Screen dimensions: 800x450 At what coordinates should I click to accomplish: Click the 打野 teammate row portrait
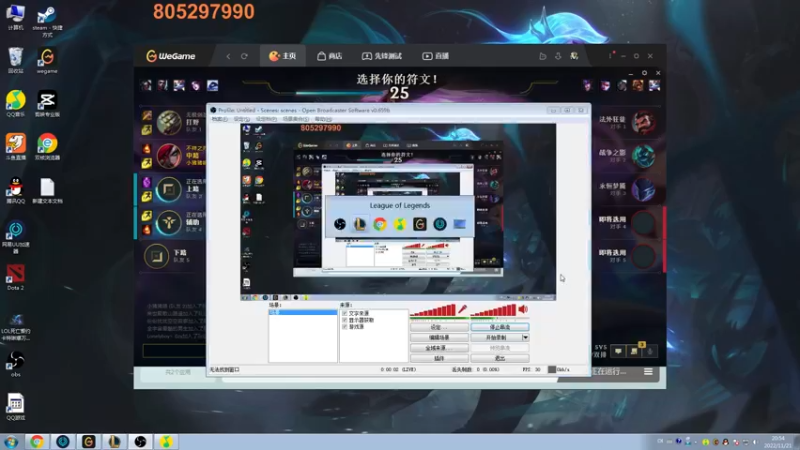(169, 122)
